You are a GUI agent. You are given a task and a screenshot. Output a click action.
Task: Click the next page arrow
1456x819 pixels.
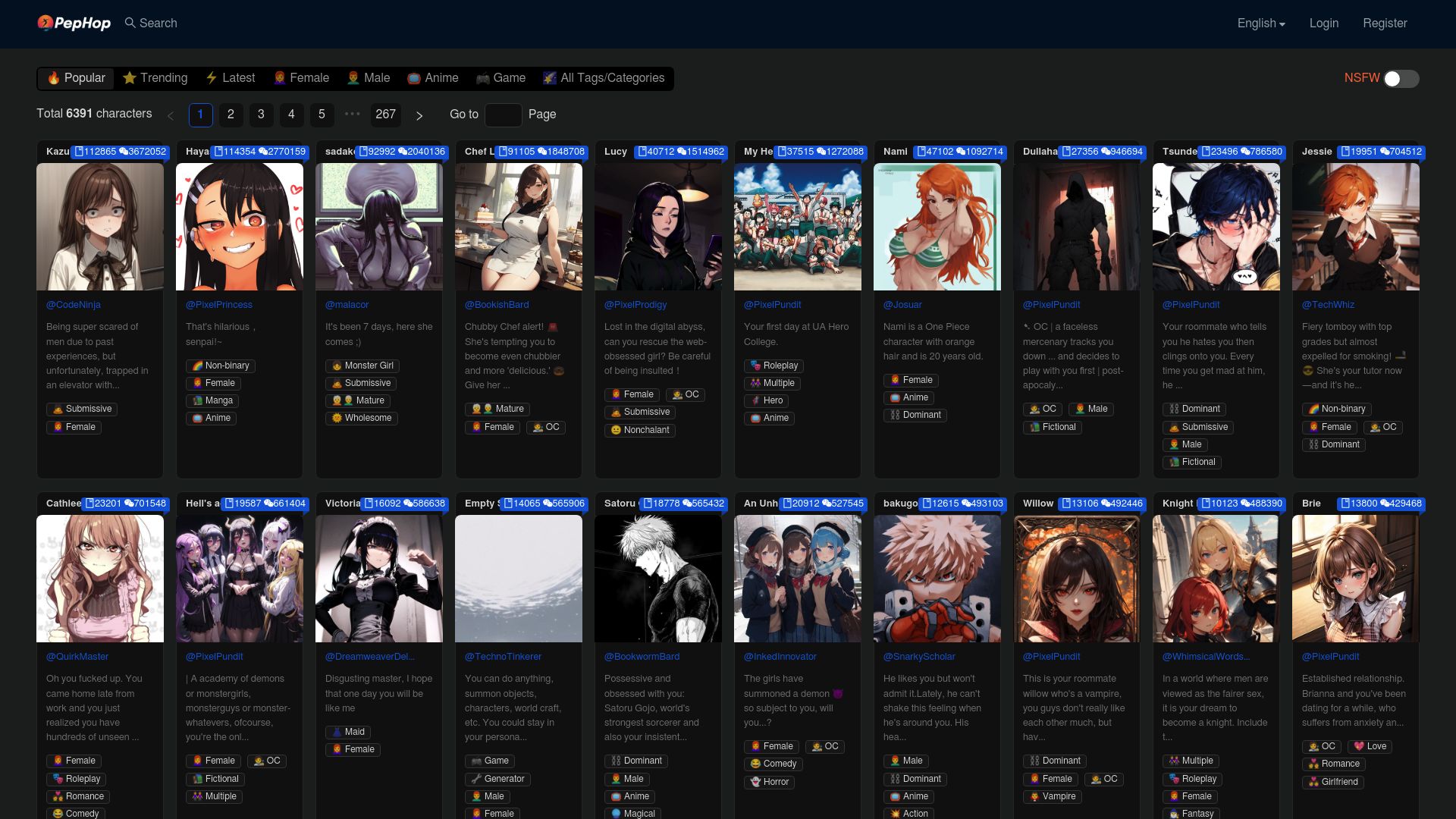[x=419, y=115]
